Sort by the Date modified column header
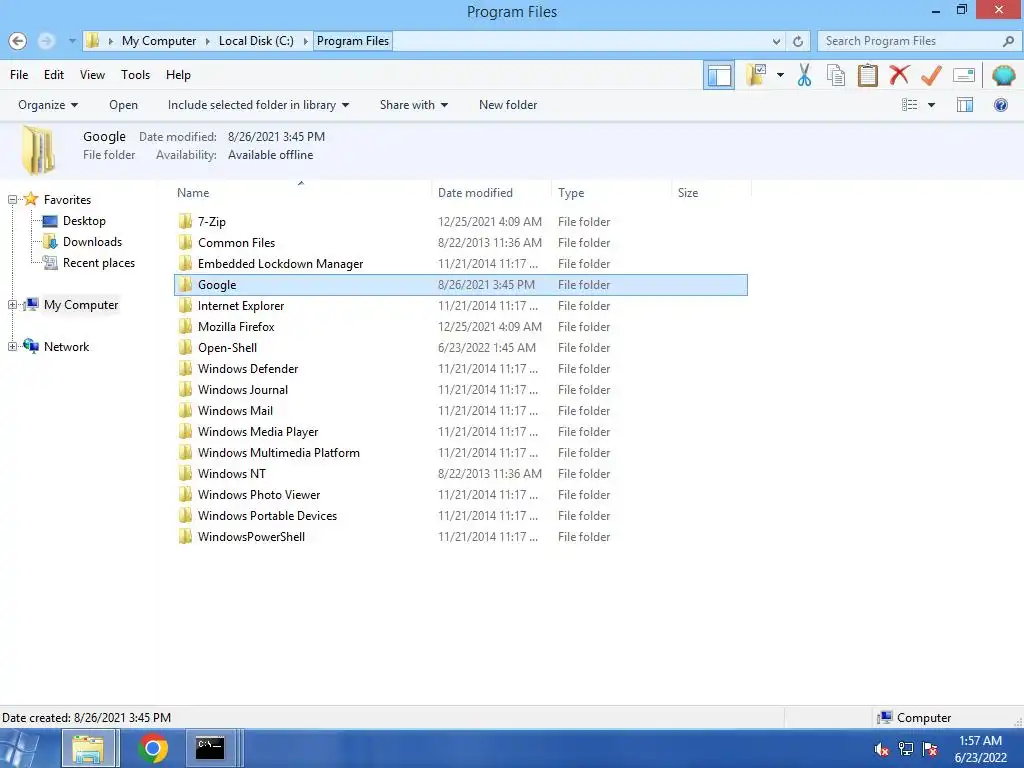 (x=491, y=193)
